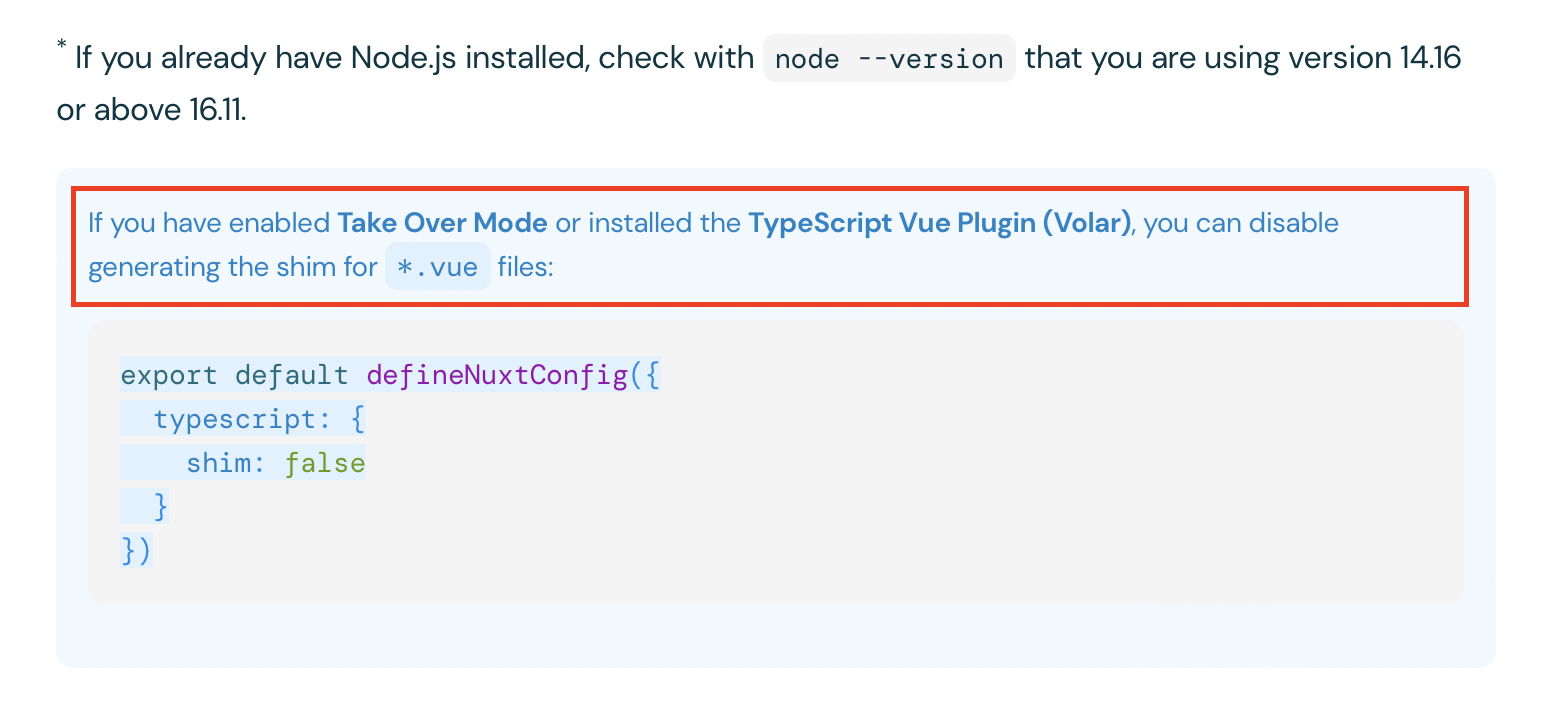The height and width of the screenshot is (728, 1556).
Task: Click 'TypeScript Vue Plugin (Volar)' bold text
Action: (x=940, y=222)
